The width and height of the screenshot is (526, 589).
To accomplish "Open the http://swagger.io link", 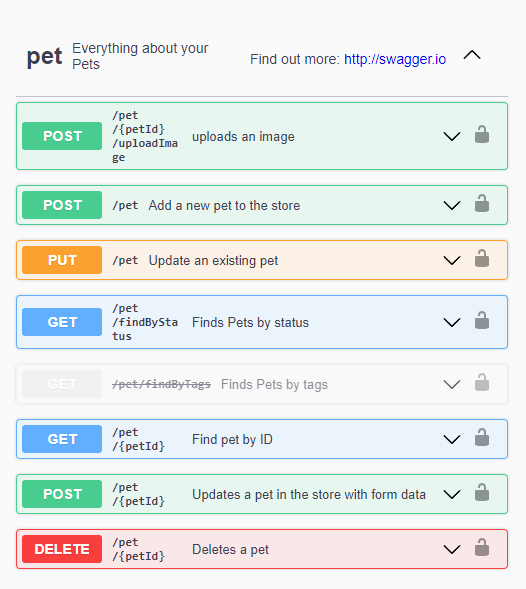I will tap(395, 59).
